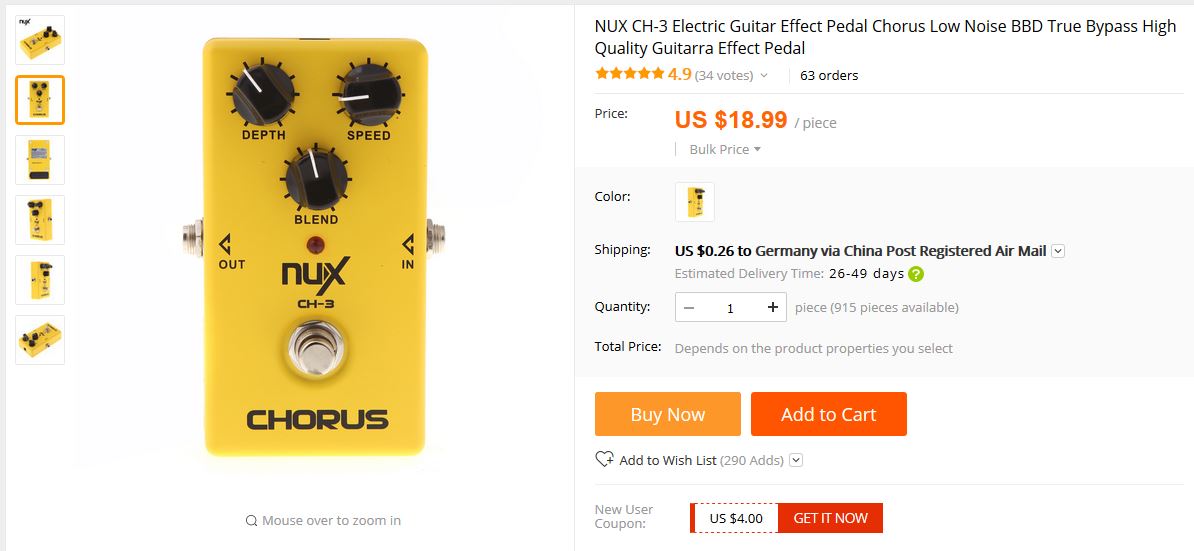Click the main chorus pedal product image
The height and width of the screenshot is (551, 1194).
[314, 247]
